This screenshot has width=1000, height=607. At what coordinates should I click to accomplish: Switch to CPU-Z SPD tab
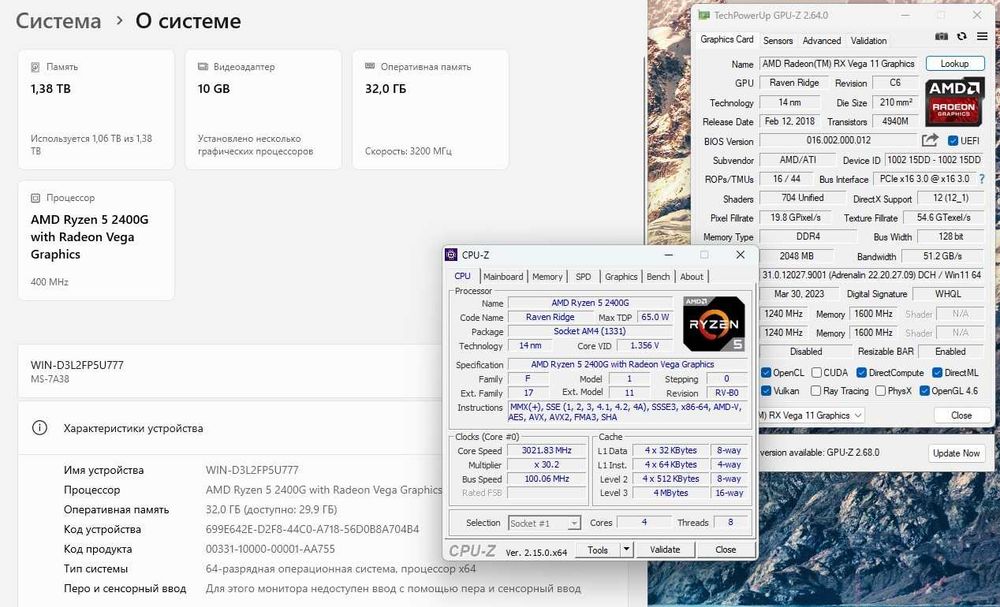(583, 277)
